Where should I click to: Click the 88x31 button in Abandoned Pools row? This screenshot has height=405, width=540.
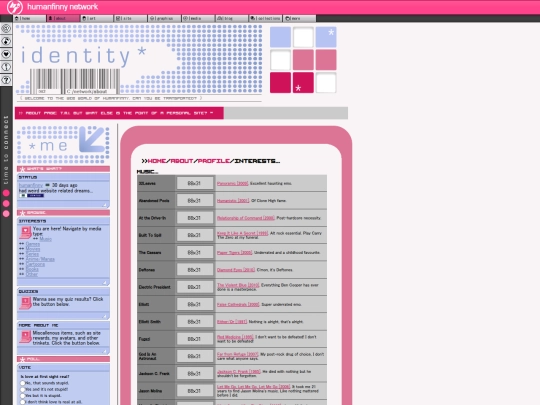tap(195, 200)
